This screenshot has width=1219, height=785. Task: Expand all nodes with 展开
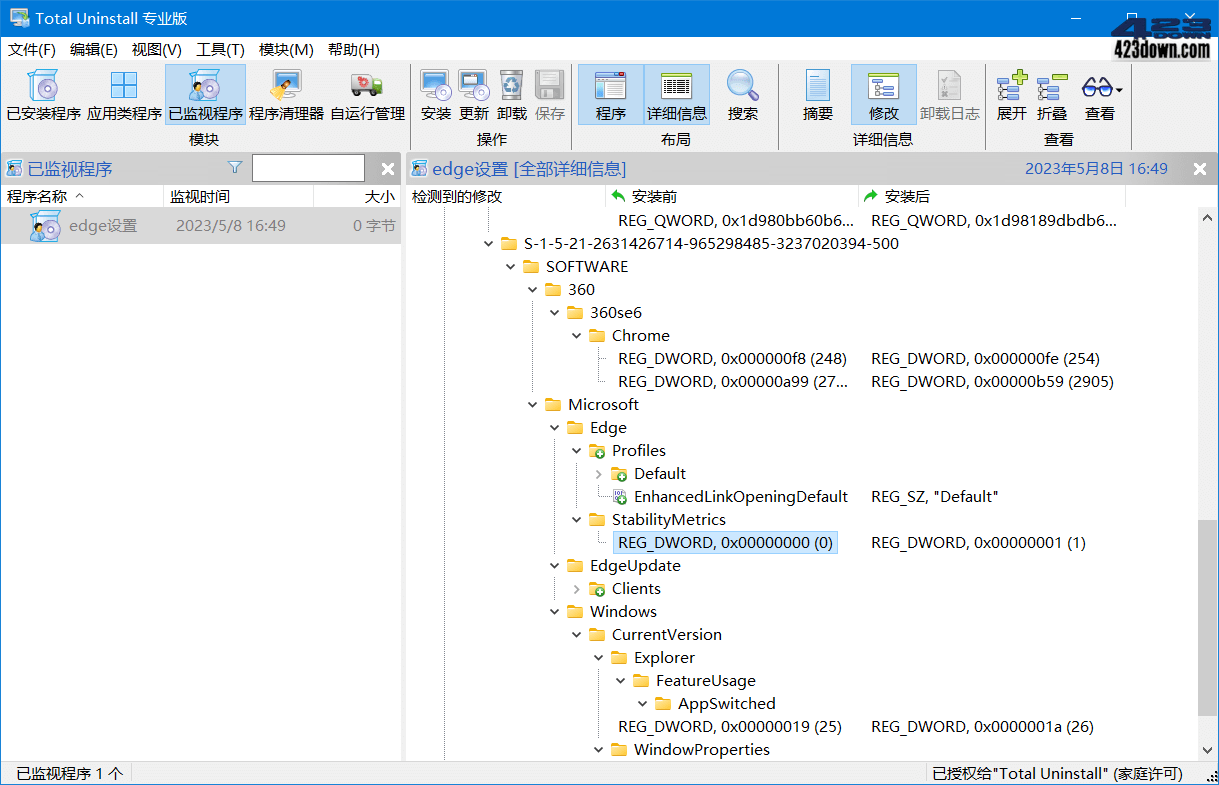coord(1011,96)
